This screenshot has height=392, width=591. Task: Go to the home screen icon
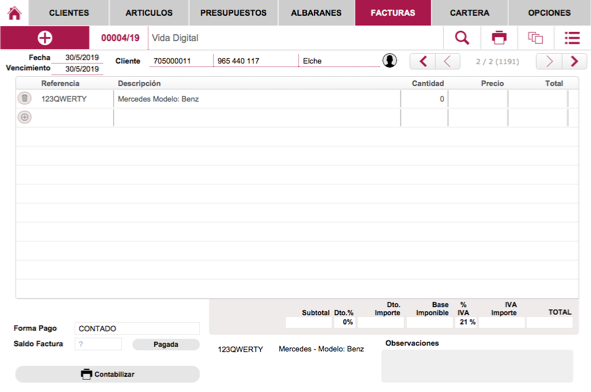(14, 13)
